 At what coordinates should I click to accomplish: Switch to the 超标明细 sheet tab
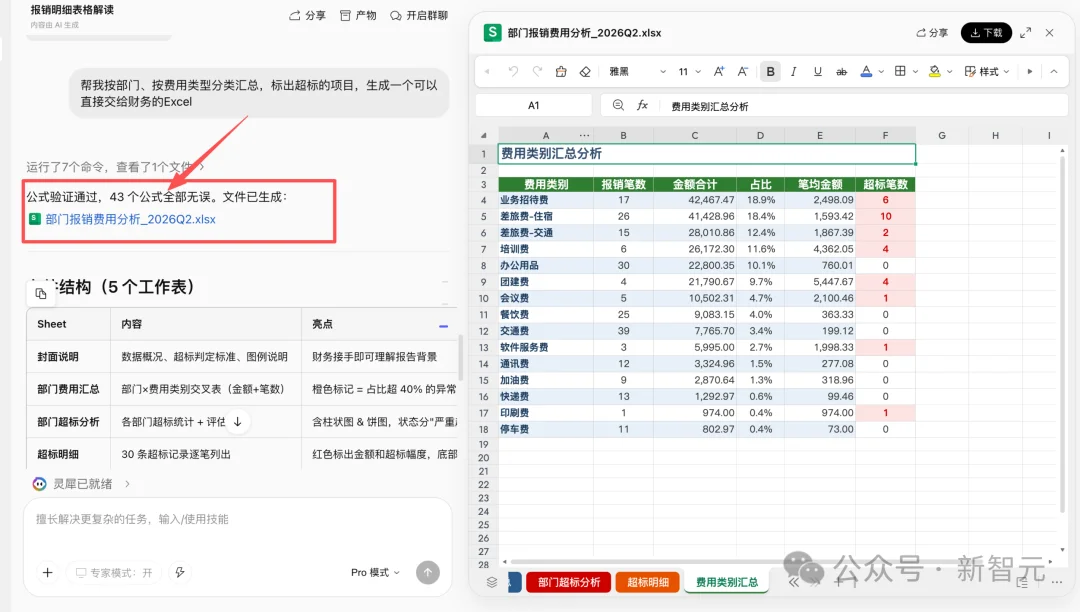pyautogui.click(x=647, y=582)
